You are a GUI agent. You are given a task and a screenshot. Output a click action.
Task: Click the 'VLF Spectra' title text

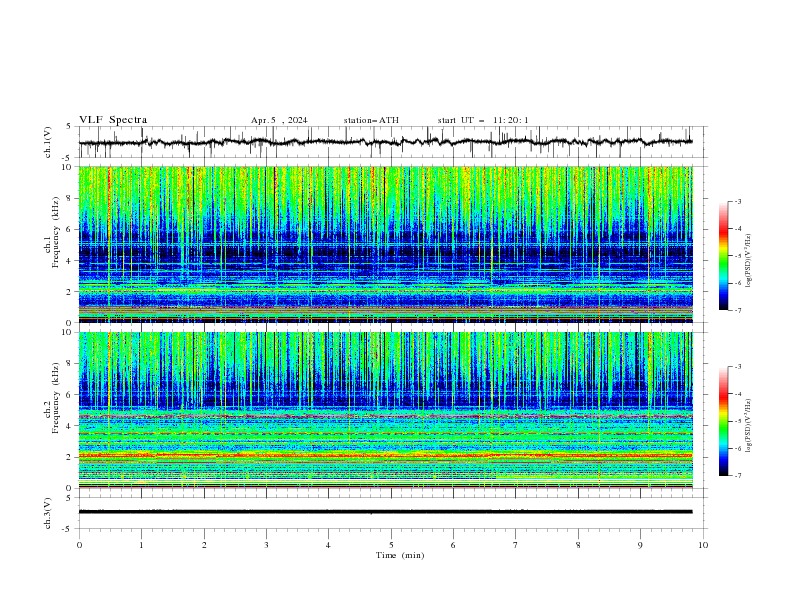coord(113,120)
